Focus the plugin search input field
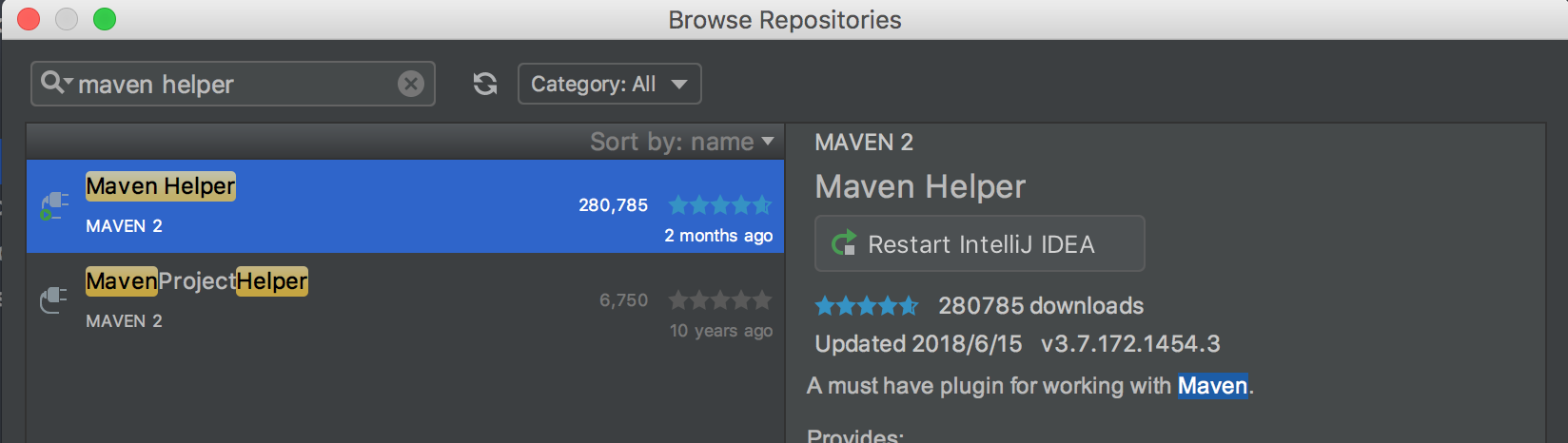1568x443 pixels. [x=233, y=84]
